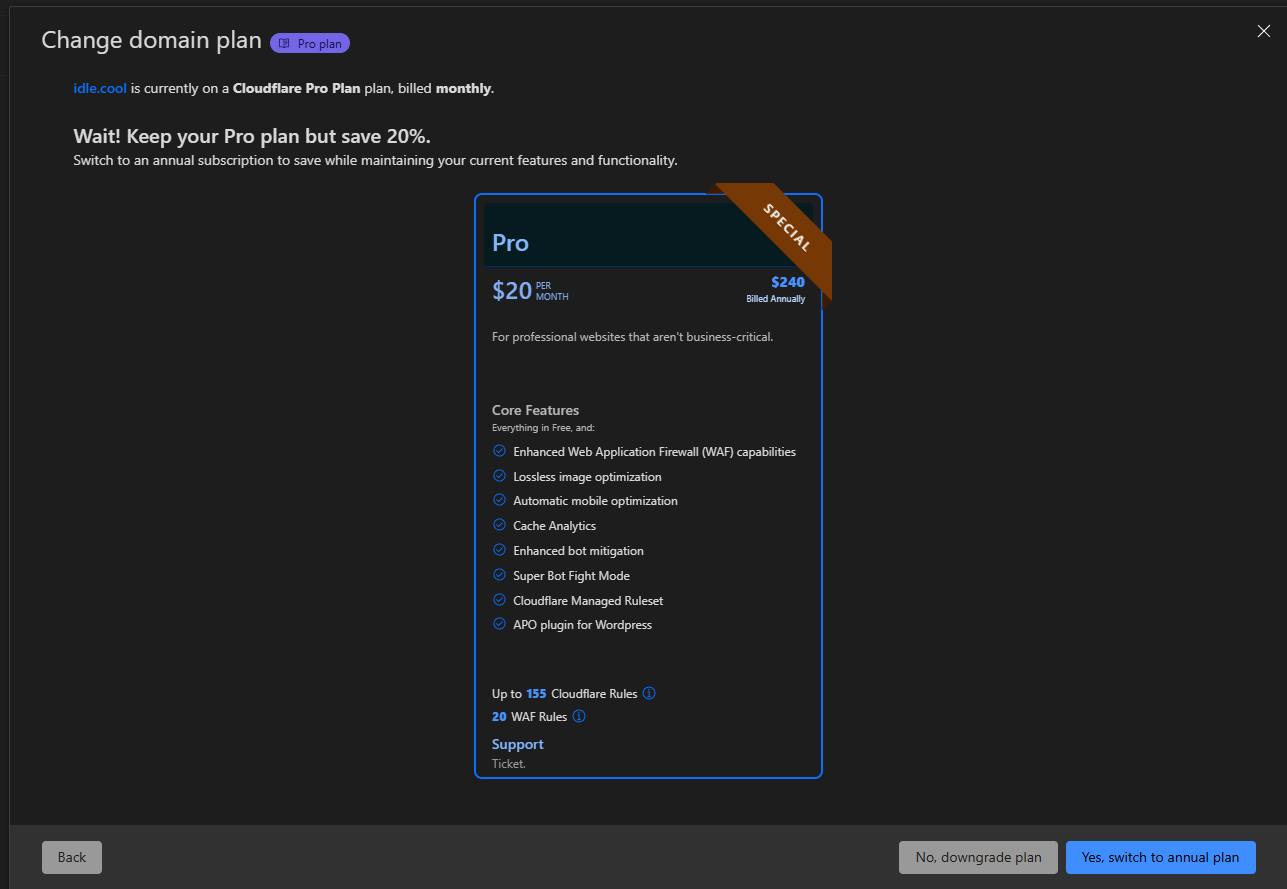Click the Change domain plan title
This screenshot has width=1287, height=889.
coord(151,41)
